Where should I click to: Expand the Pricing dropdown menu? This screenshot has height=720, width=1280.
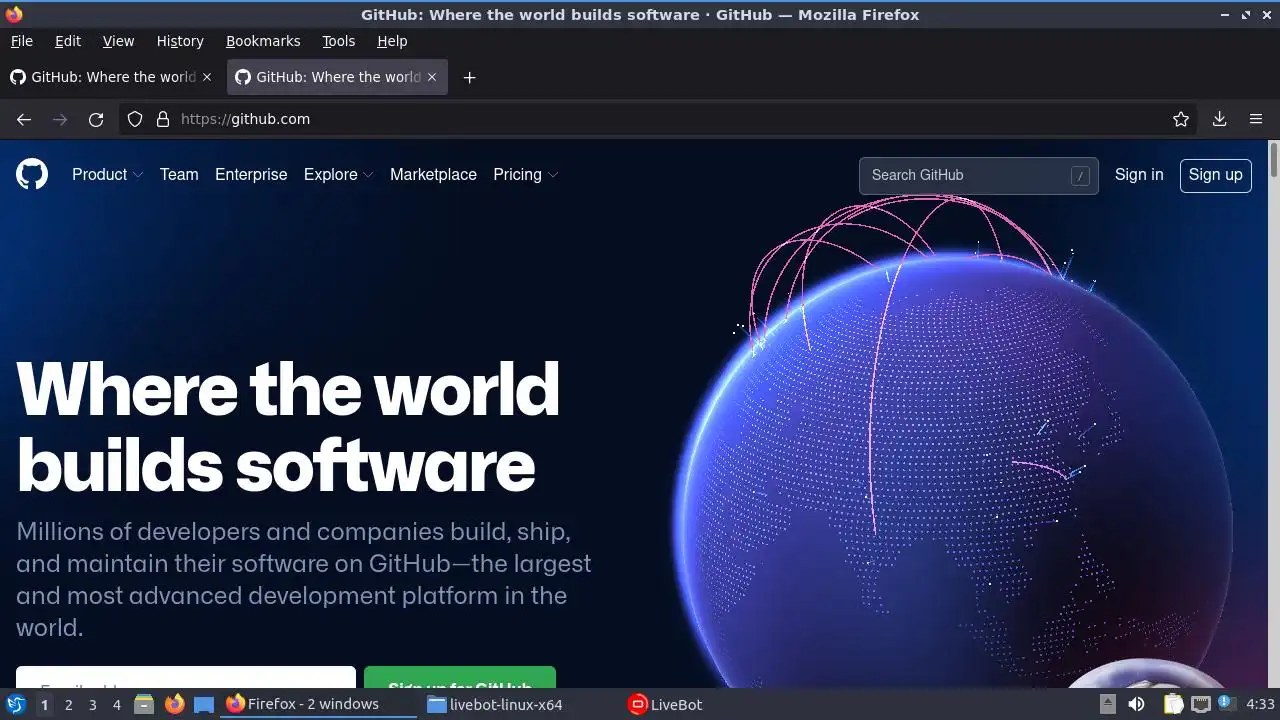(x=526, y=174)
